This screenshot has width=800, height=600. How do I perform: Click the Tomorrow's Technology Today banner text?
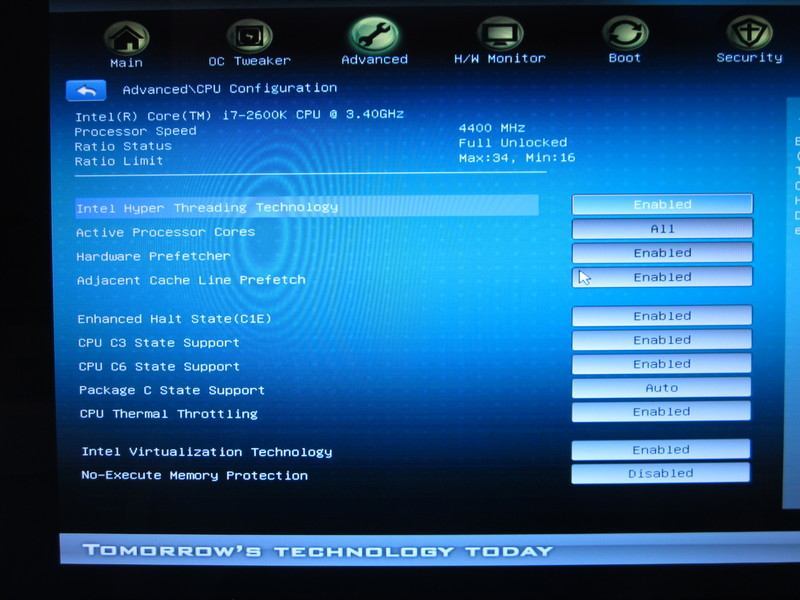point(318,551)
